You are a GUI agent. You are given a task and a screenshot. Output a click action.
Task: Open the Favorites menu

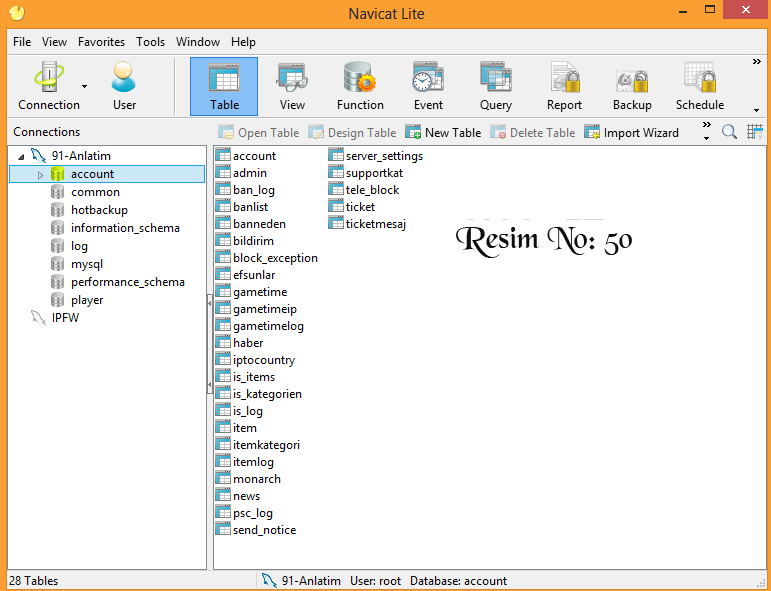101,42
